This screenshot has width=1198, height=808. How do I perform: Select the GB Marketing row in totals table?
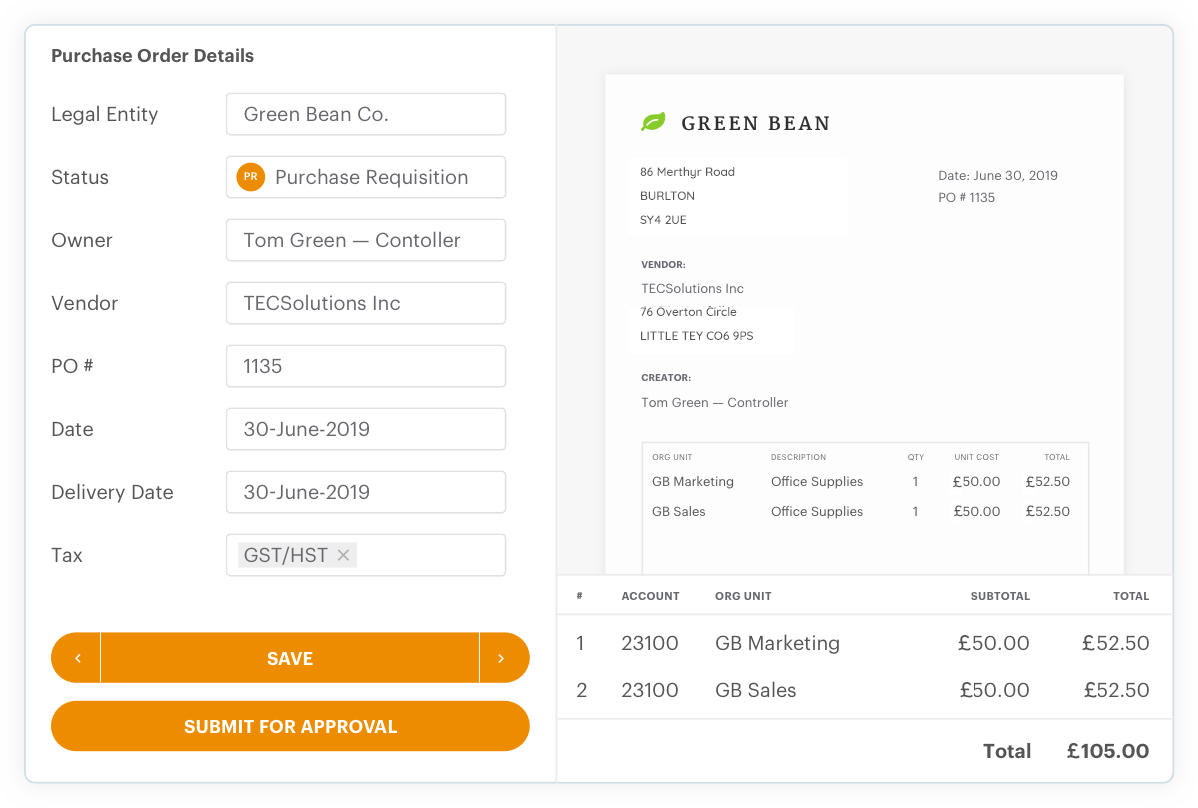[x=777, y=643]
